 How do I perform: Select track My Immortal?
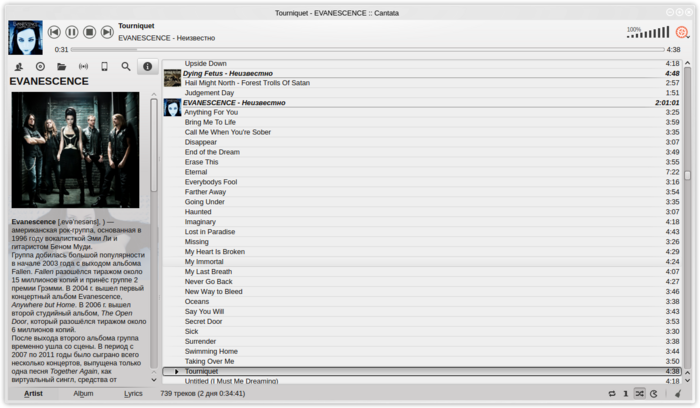422,262
